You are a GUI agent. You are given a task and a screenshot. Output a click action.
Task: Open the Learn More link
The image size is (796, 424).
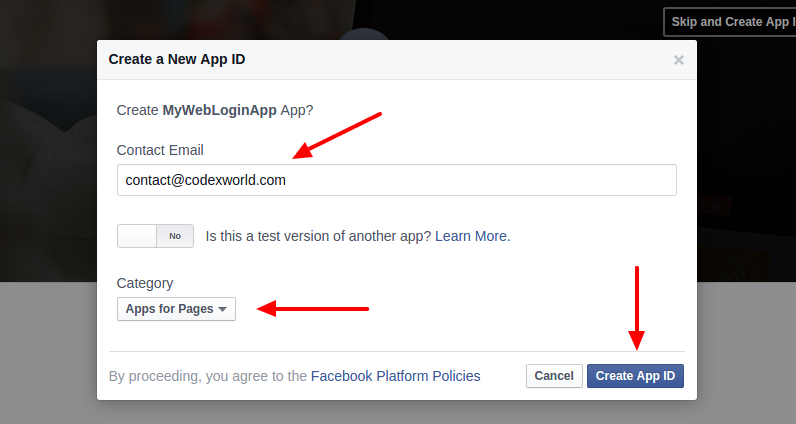tap(473, 236)
